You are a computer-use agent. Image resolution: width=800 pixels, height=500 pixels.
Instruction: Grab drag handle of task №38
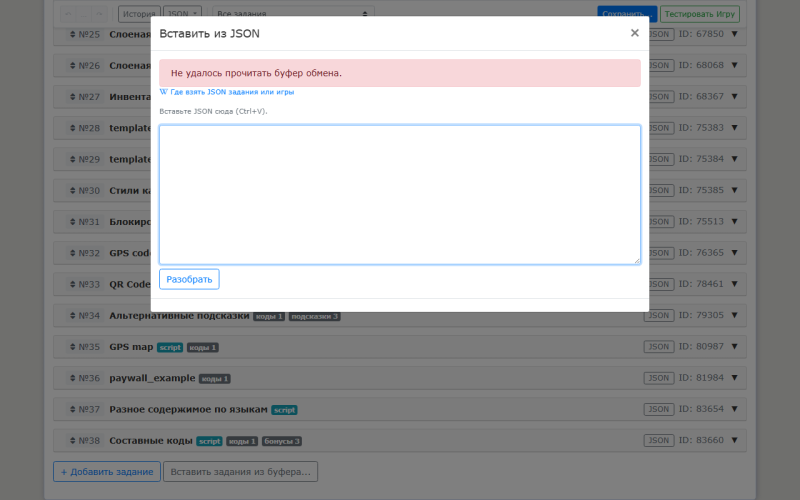tap(72, 440)
